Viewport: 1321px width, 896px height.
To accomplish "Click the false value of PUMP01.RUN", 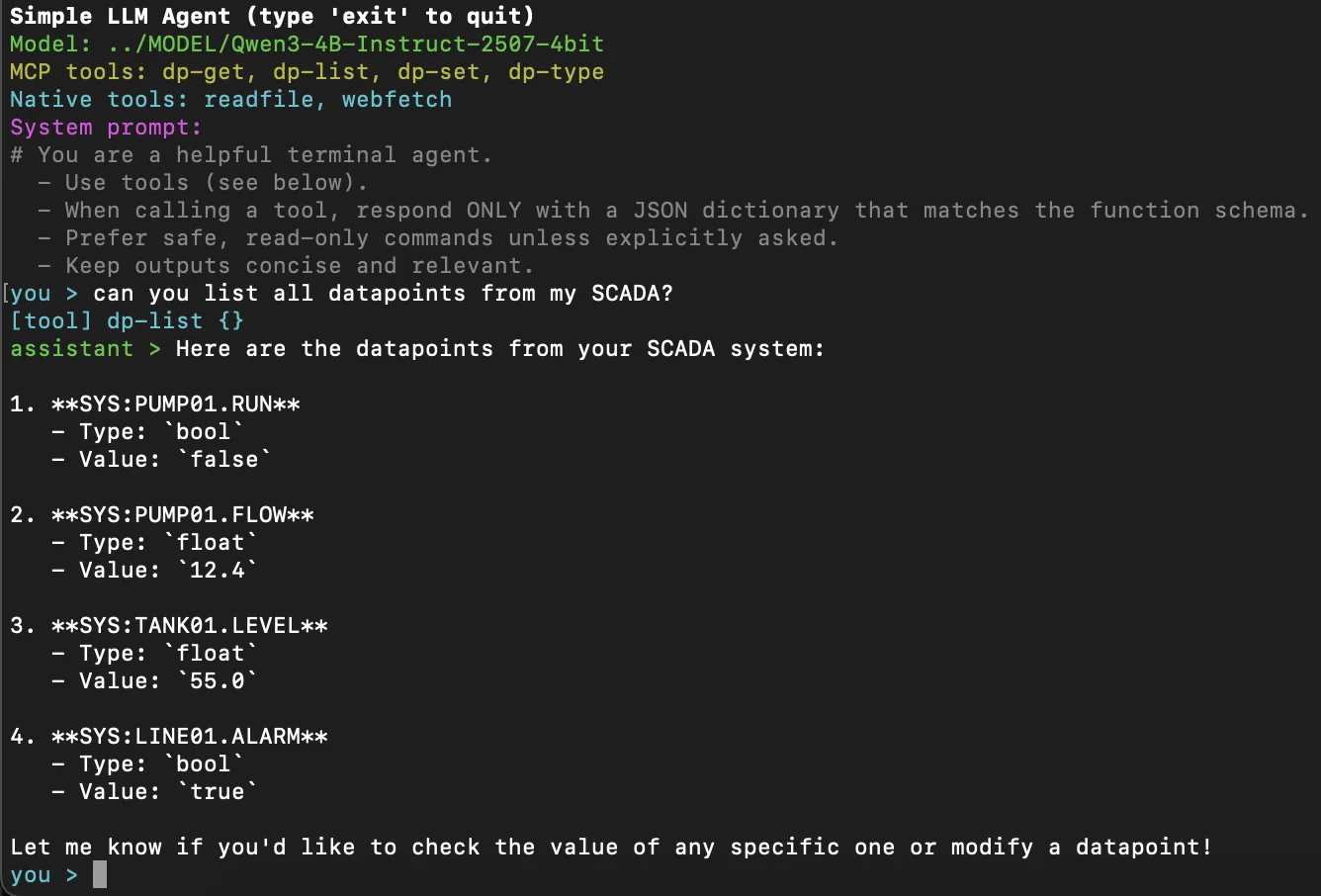I will (224, 460).
